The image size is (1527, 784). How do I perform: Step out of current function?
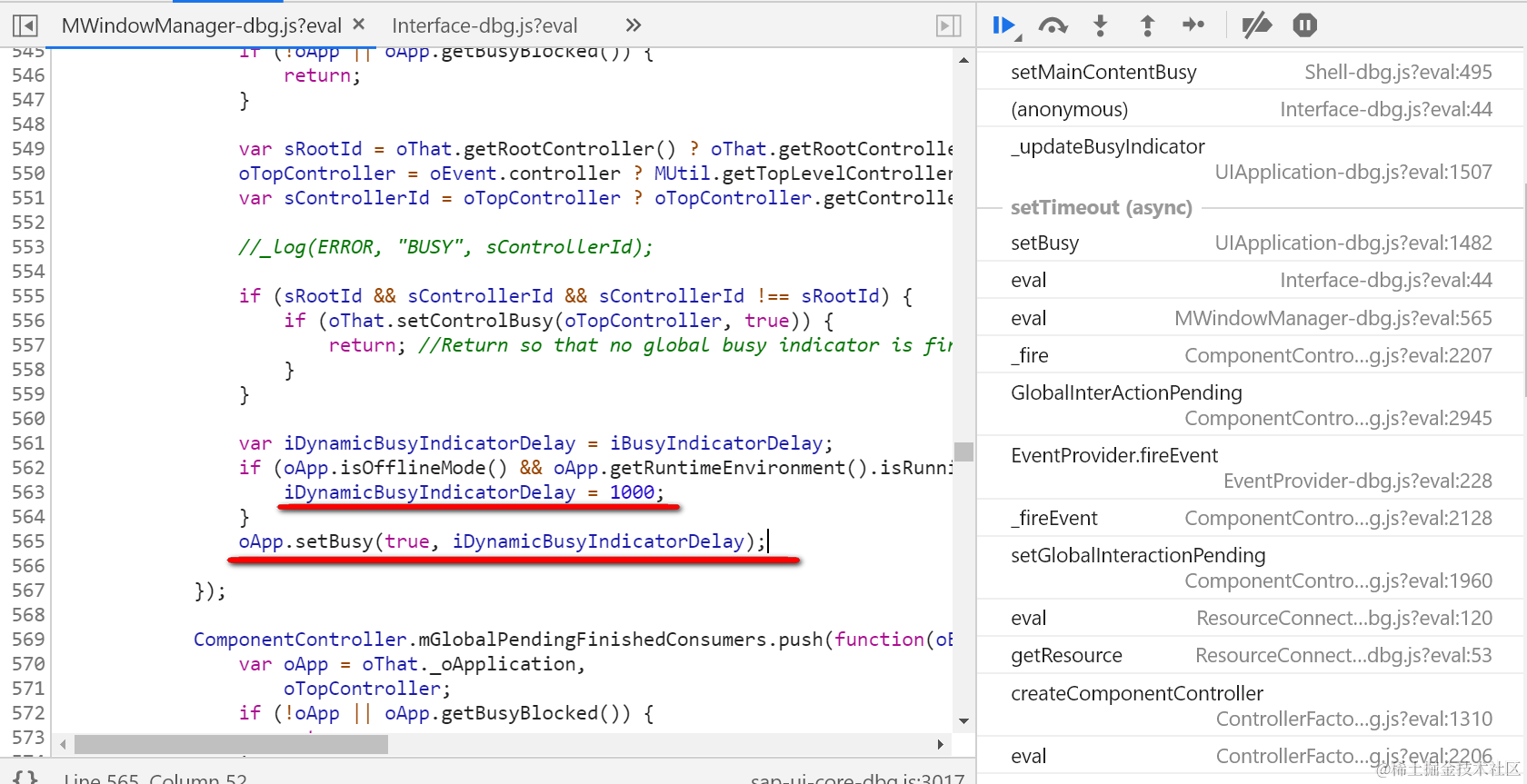[1147, 25]
